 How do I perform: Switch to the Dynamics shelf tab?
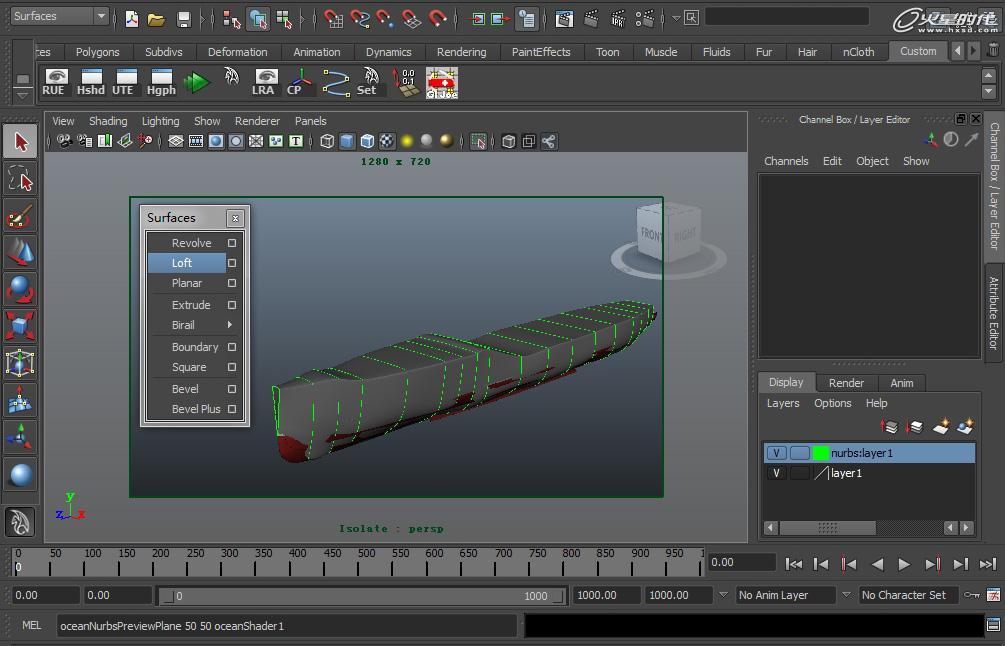[x=388, y=52]
